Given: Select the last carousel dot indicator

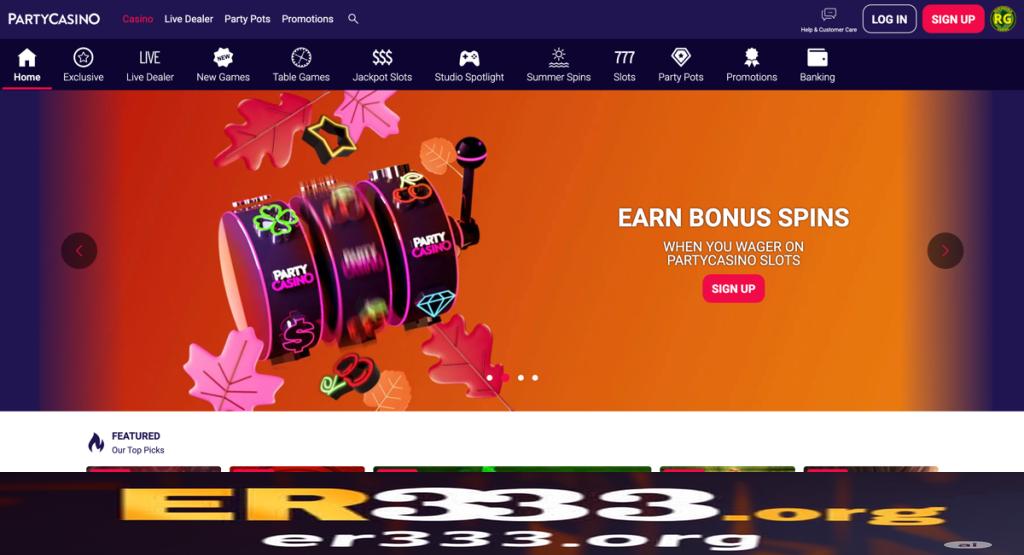Looking at the screenshot, I should (x=535, y=377).
